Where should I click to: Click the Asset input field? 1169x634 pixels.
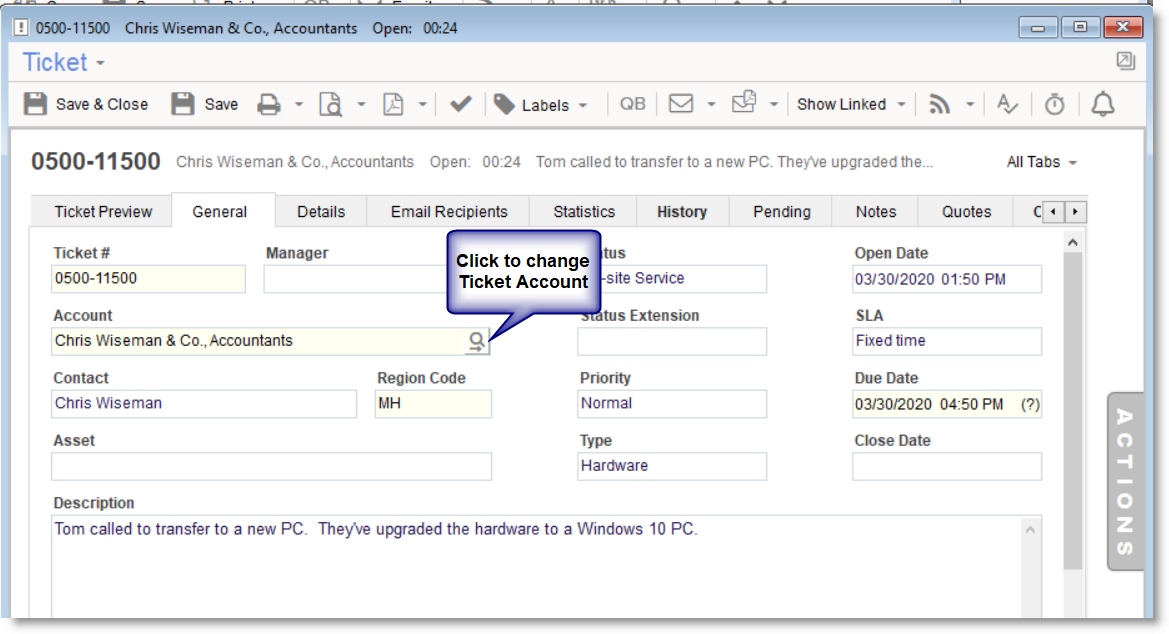271,467
